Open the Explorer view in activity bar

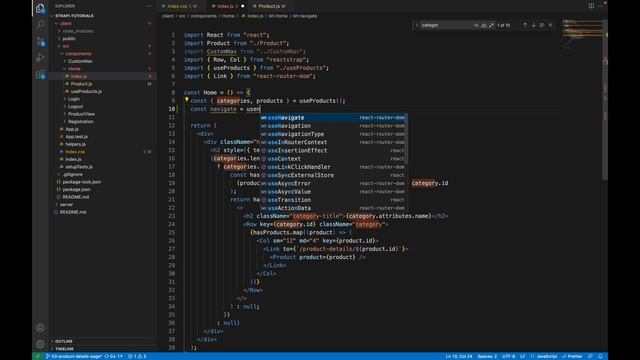[x=40, y=8]
